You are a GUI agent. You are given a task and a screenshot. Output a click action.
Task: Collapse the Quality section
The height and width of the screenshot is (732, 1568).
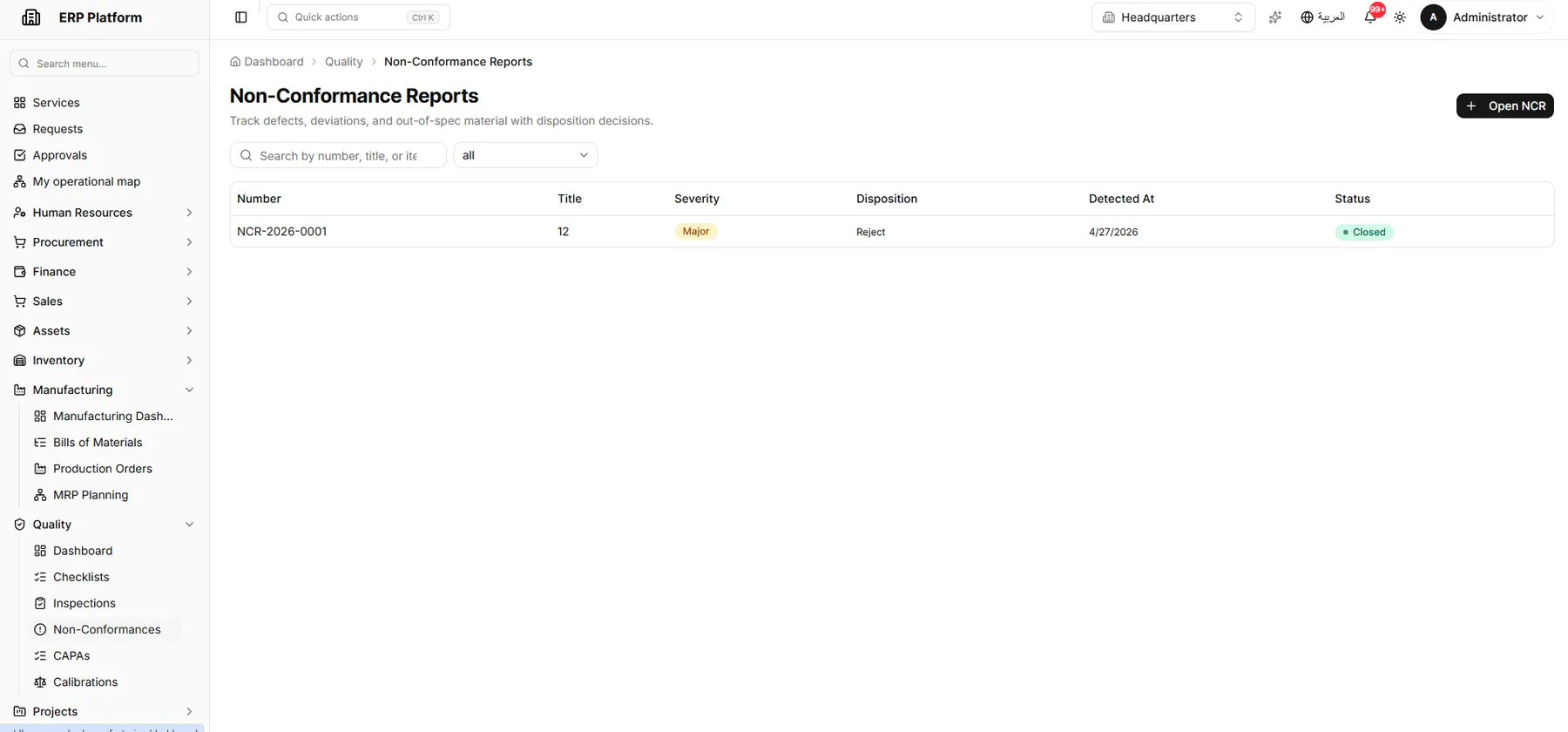(x=105, y=525)
